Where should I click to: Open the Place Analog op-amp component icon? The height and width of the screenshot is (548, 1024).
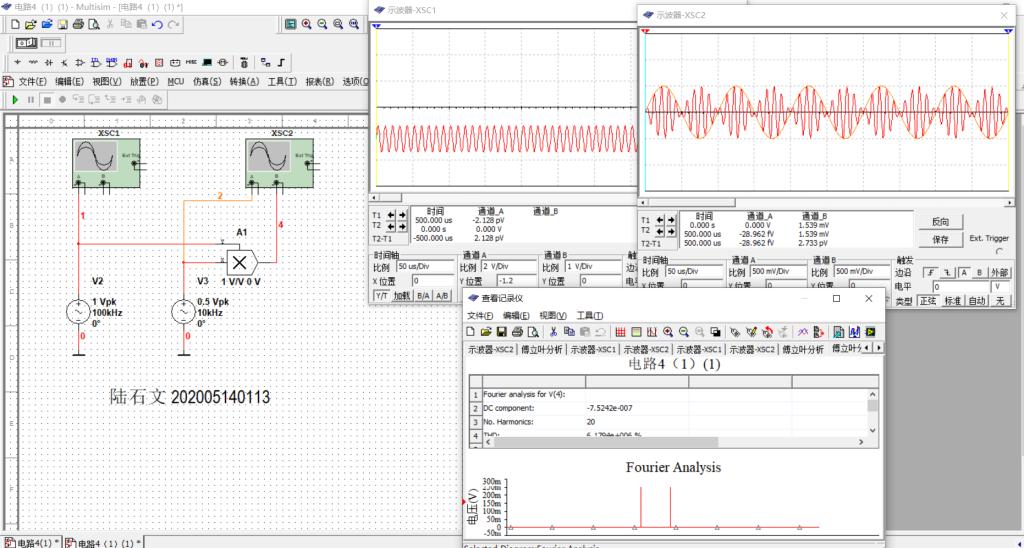coord(80,63)
